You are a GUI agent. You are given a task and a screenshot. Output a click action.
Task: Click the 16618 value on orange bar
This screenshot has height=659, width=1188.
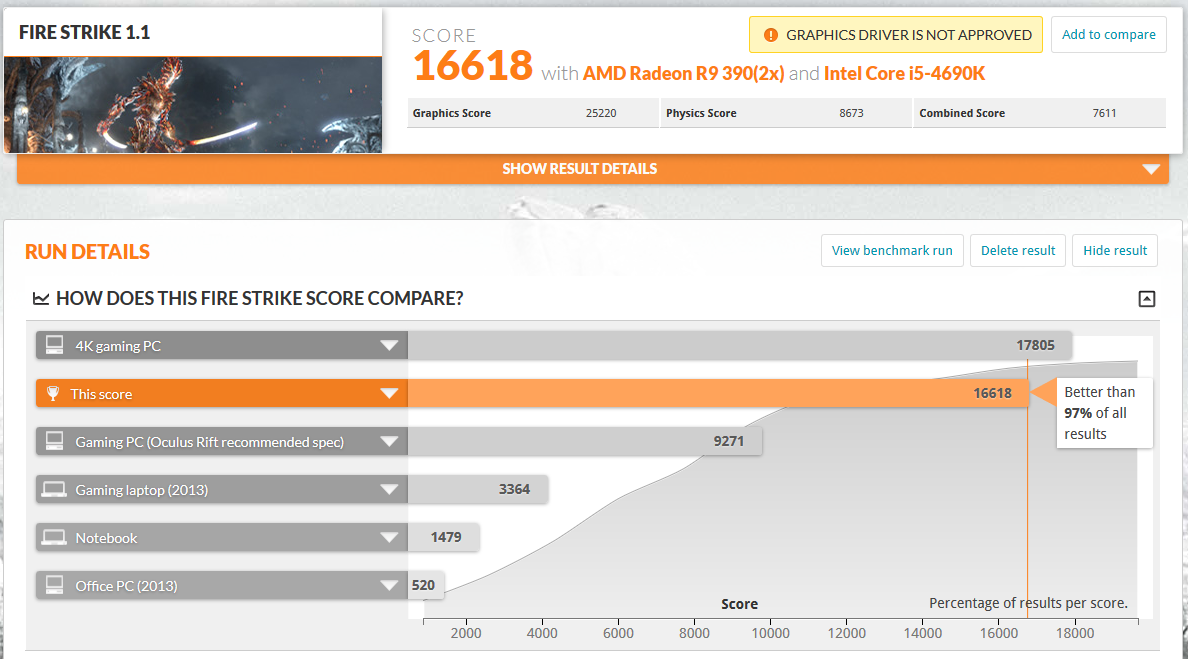993,393
